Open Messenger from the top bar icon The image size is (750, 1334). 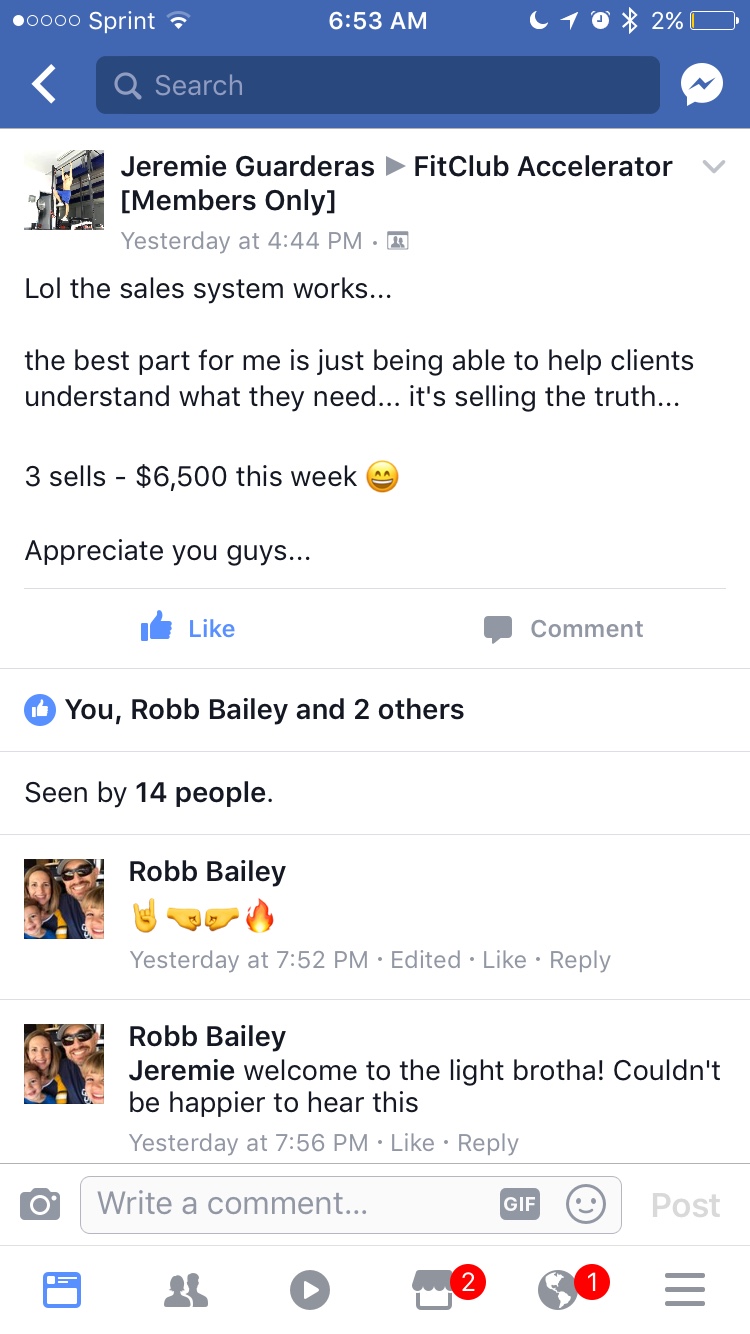point(702,86)
